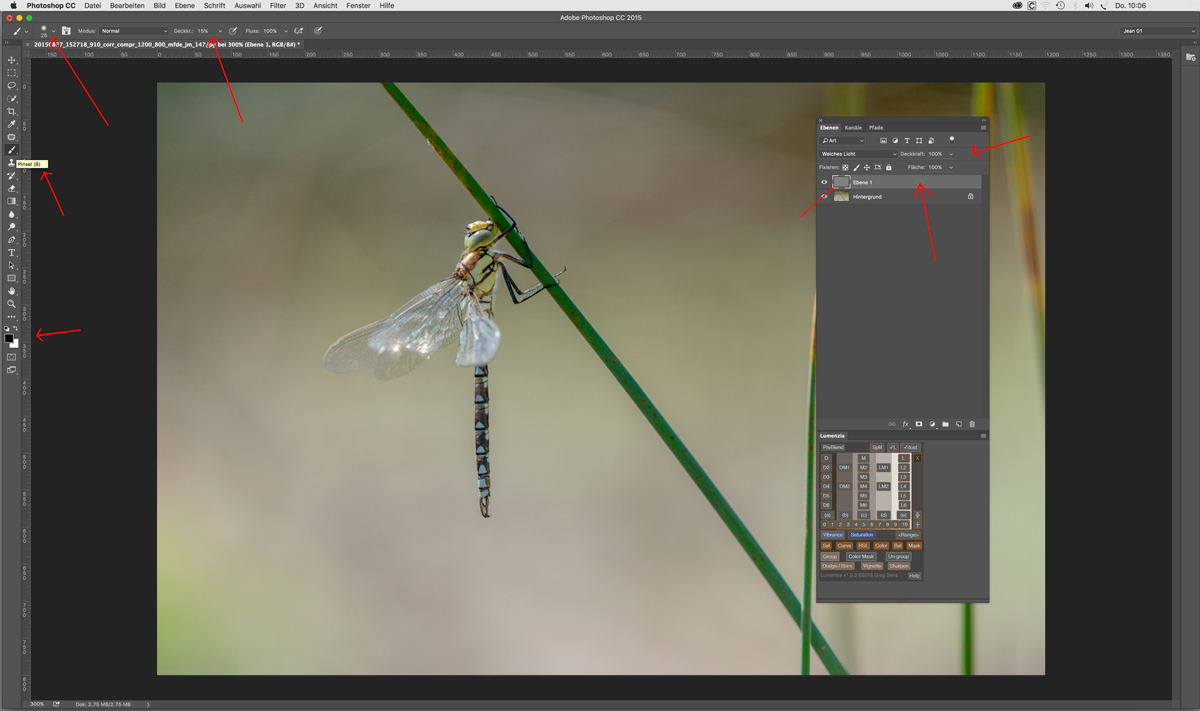Toggle visibility of the Hintergrund layer

click(x=824, y=197)
